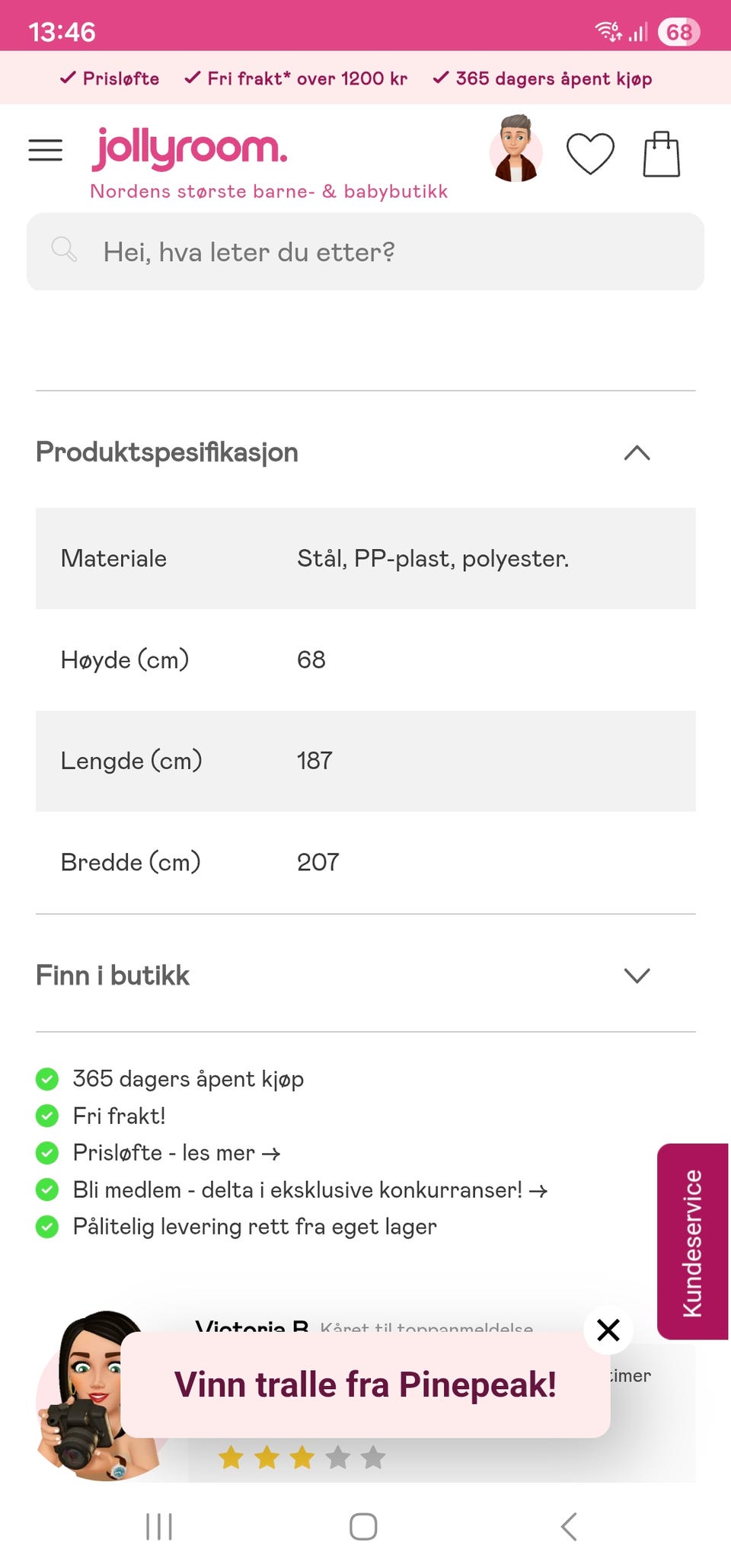Tap the search magnifier icon
Screen dimensions: 731x1568
click(x=64, y=250)
